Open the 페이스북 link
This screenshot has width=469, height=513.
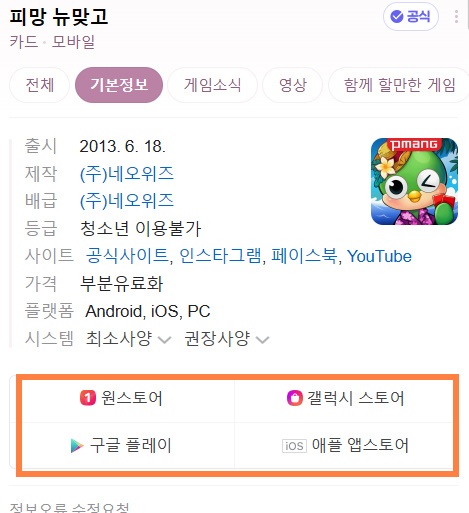(304, 256)
